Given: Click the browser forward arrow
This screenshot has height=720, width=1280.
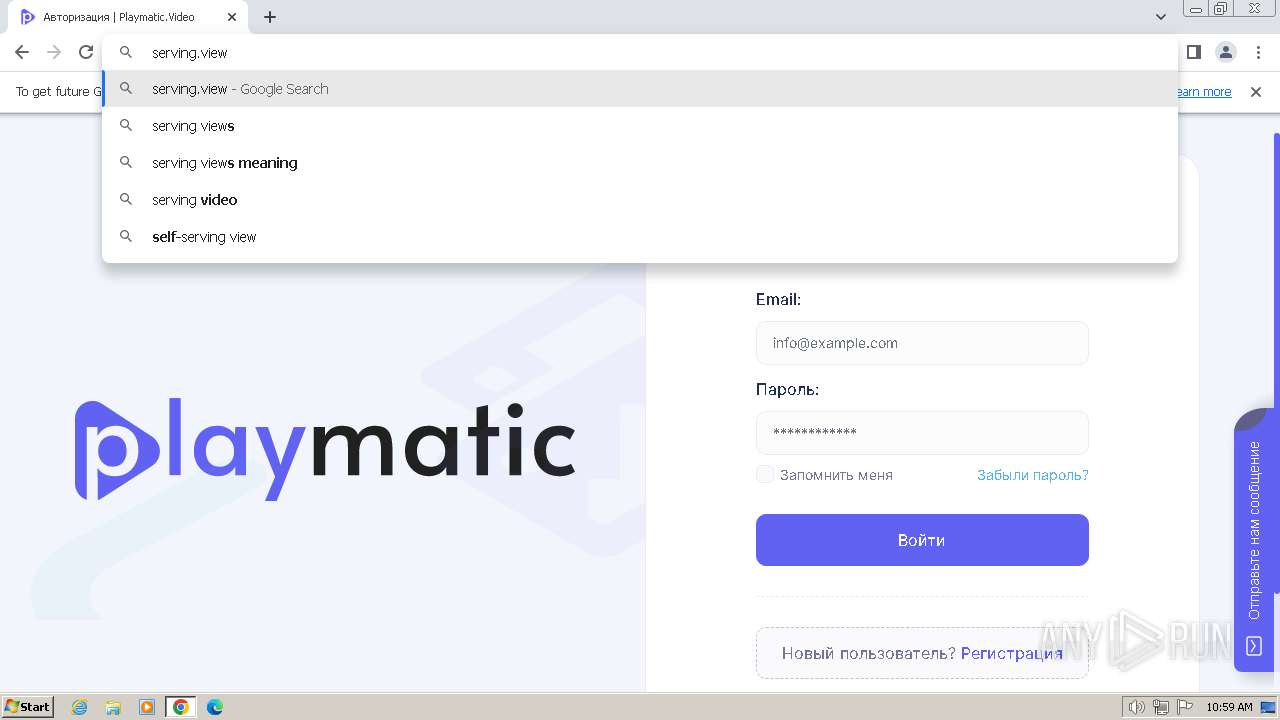Looking at the screenshot, I should click(54, 52).
